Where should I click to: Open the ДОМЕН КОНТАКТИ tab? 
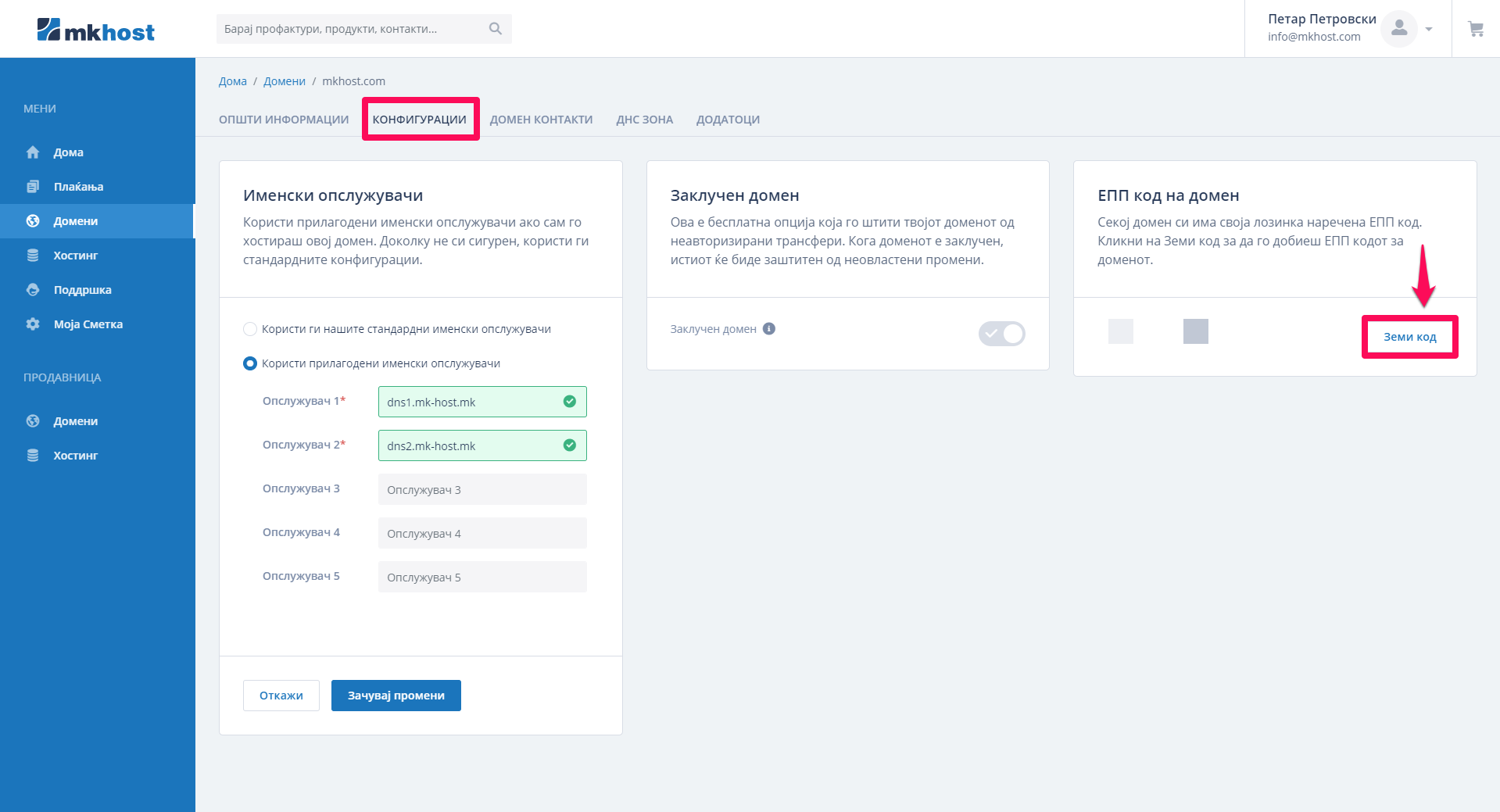pyautogui.click(x=542, y=120)
